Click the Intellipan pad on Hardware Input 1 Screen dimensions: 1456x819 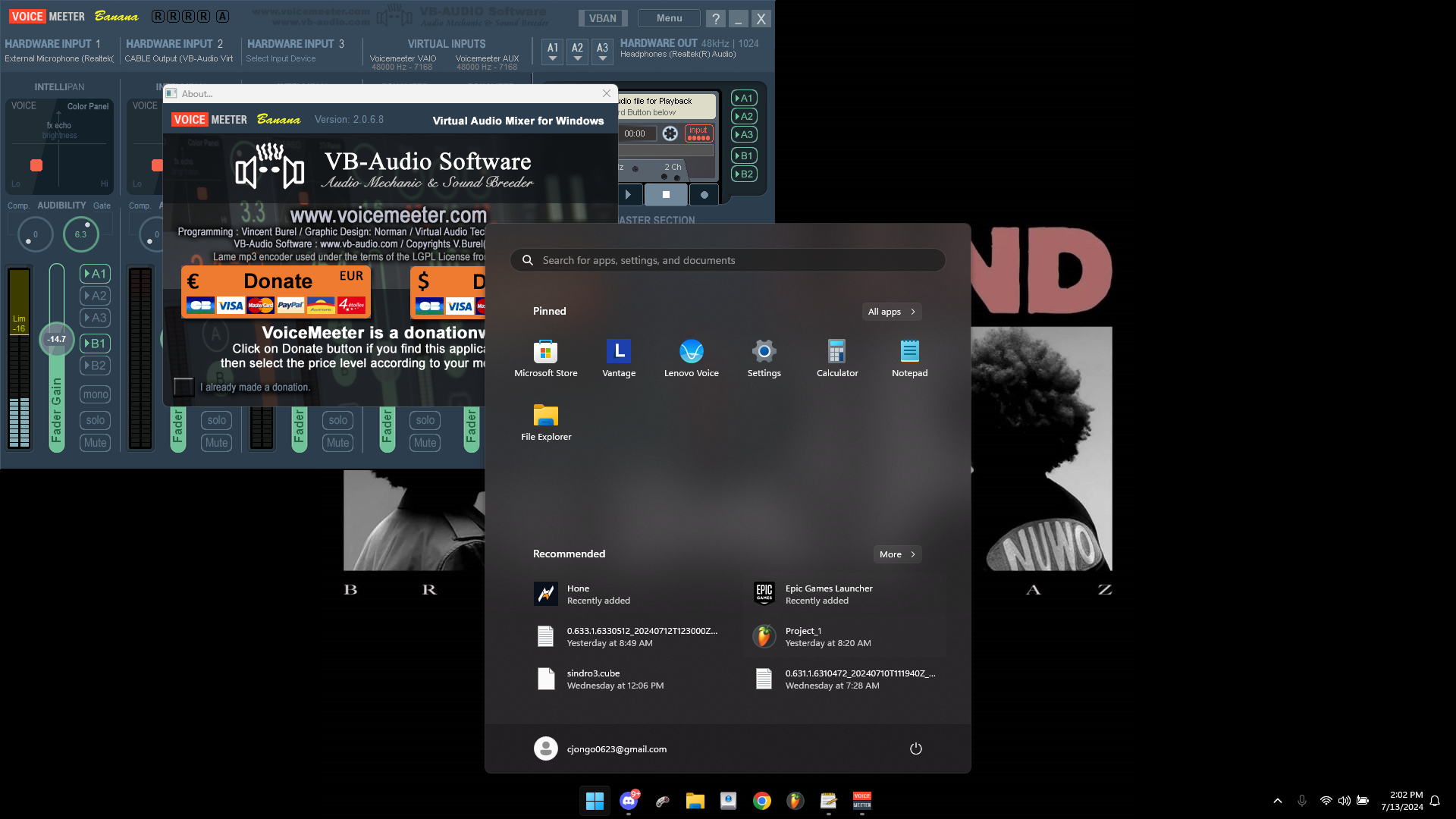(x=59, y=146)
